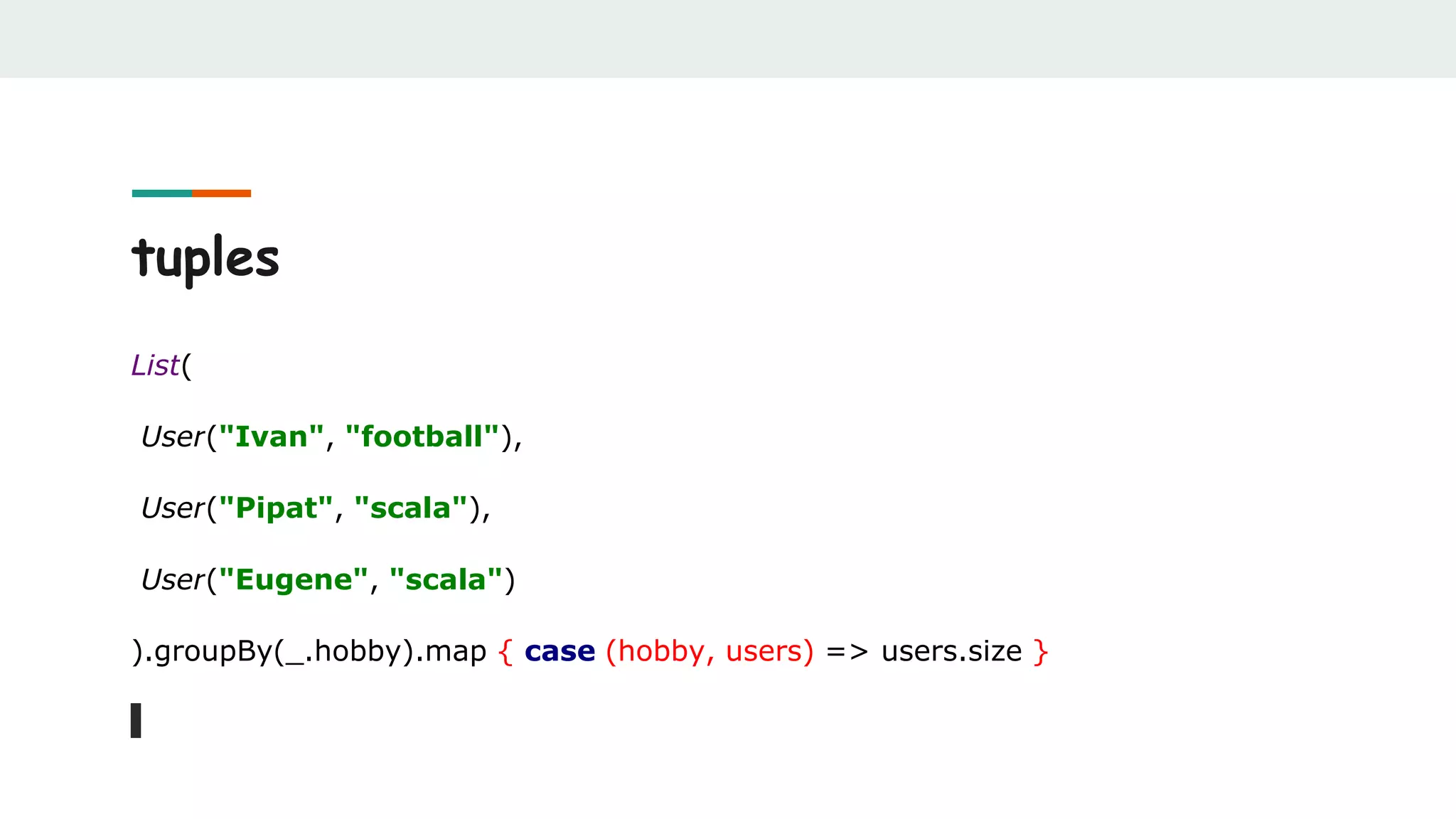Click the black text cursor block

(x=136, y=720)
